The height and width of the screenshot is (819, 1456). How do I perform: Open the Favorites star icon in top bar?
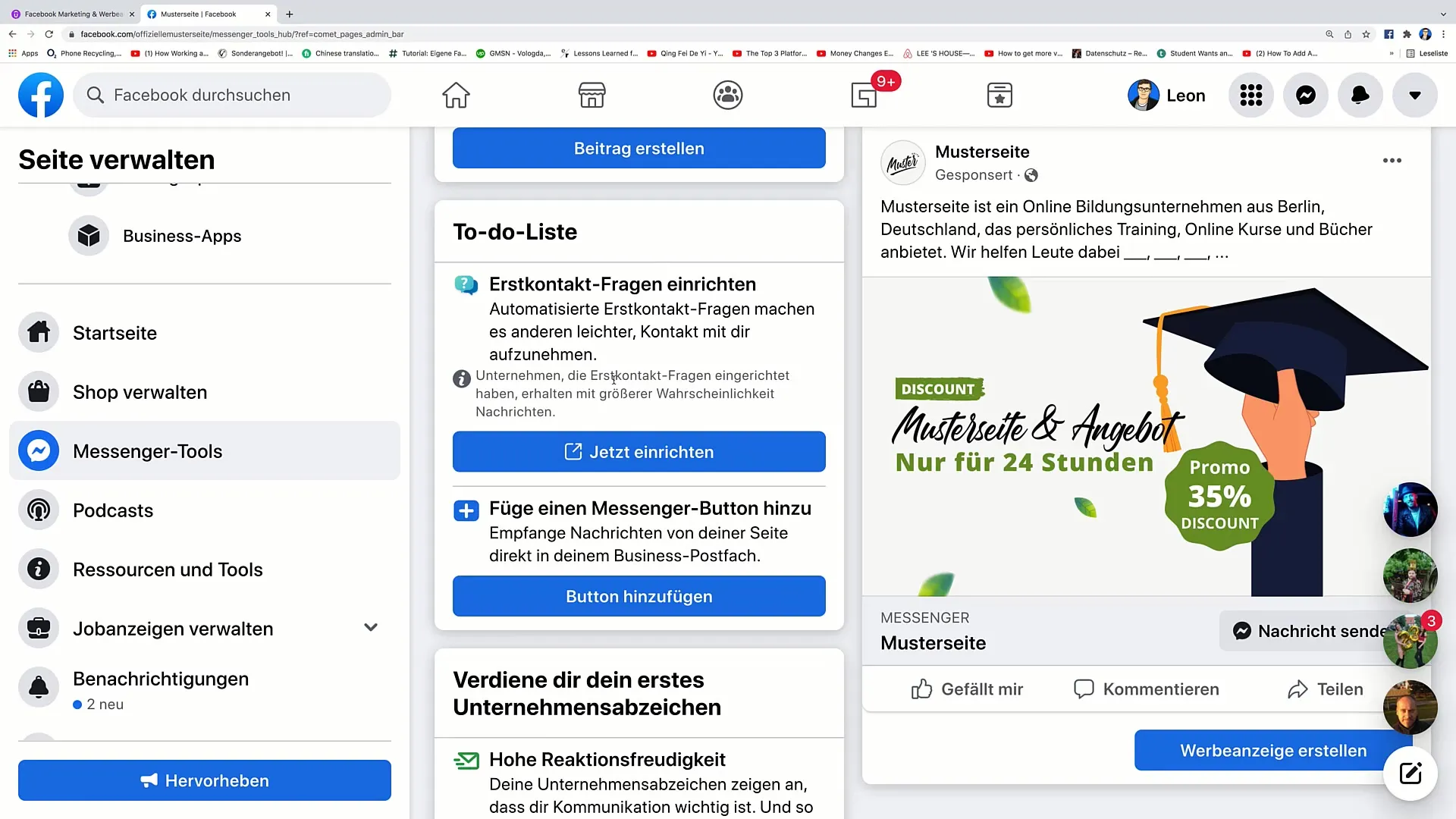[999, 95]
